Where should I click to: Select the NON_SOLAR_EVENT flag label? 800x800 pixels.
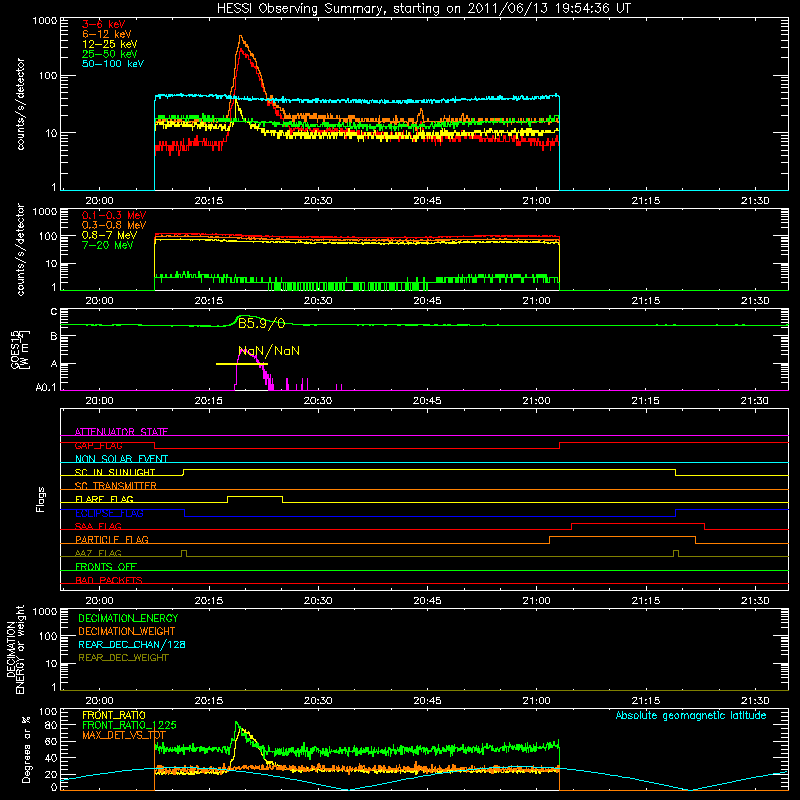click(121, 459)
